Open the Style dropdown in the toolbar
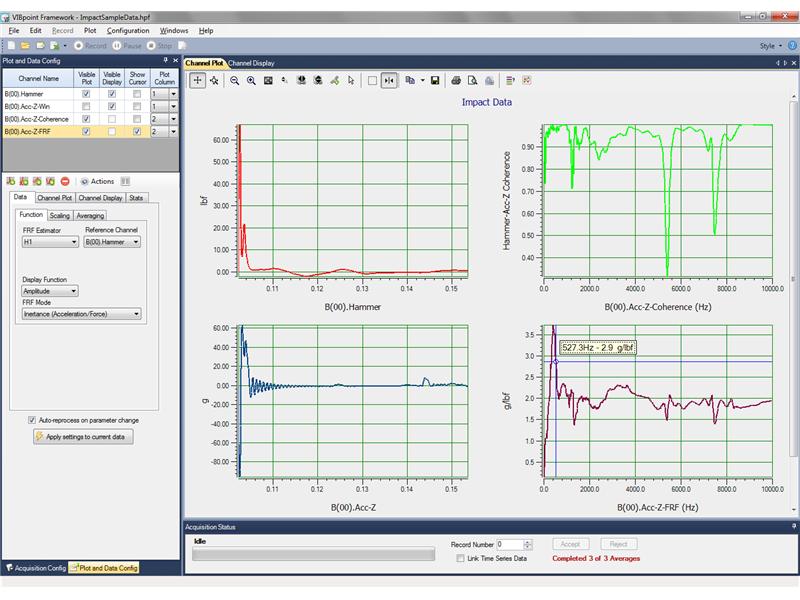The width and height of the screenshot is (800, 600). click(x=770, y=45)
